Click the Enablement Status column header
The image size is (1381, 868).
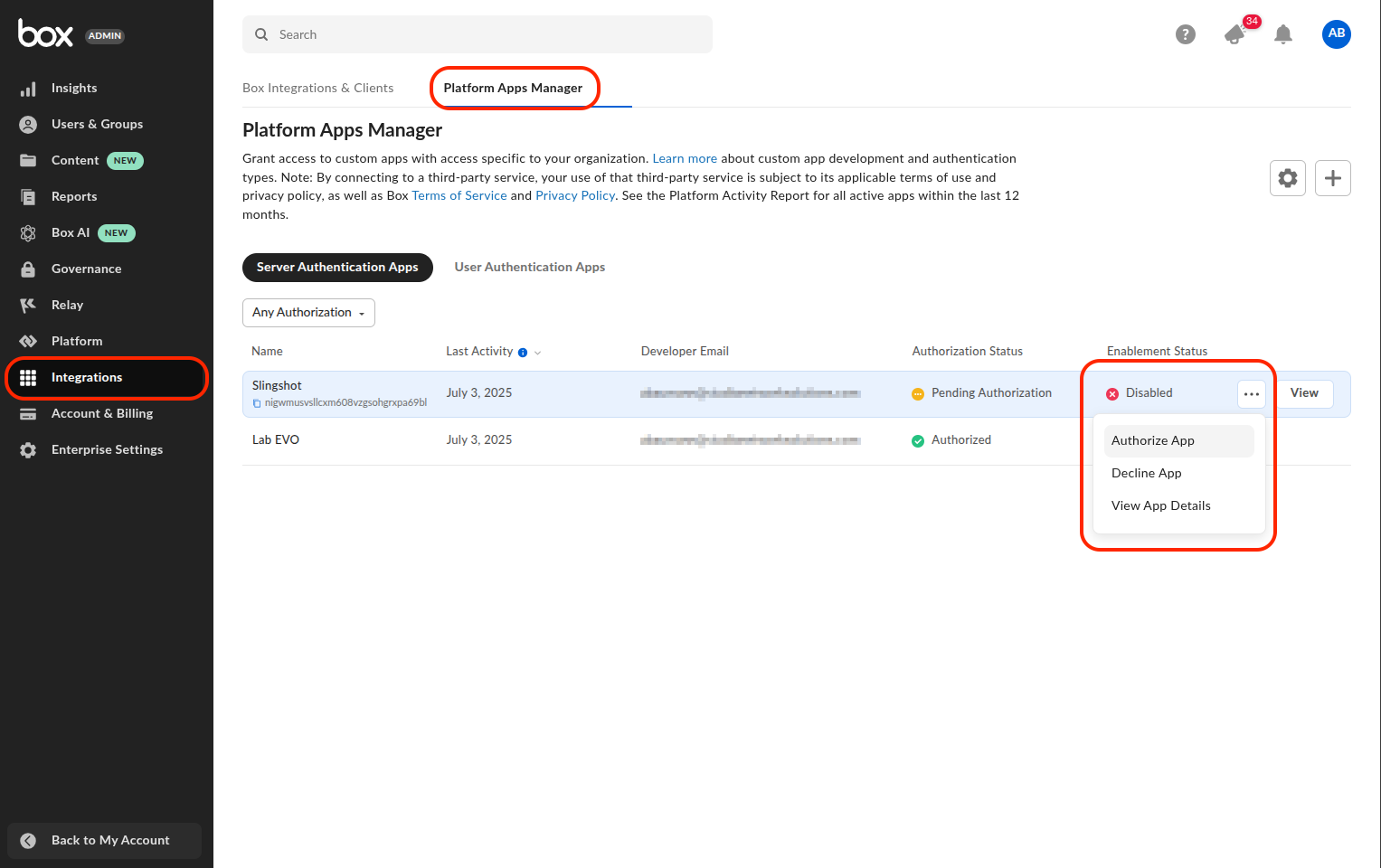1157,352
